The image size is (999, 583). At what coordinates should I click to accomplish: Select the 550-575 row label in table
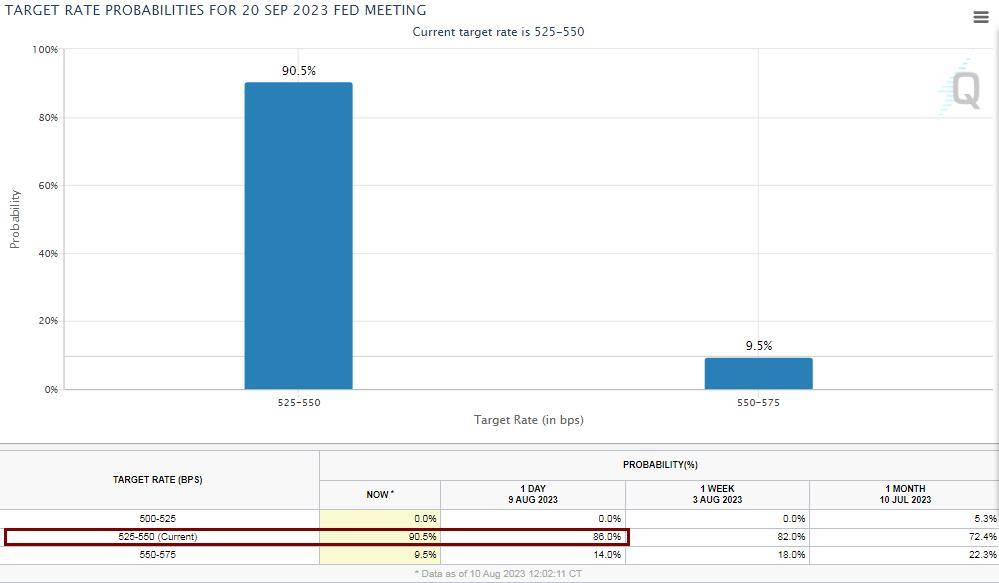coord(158,555)
